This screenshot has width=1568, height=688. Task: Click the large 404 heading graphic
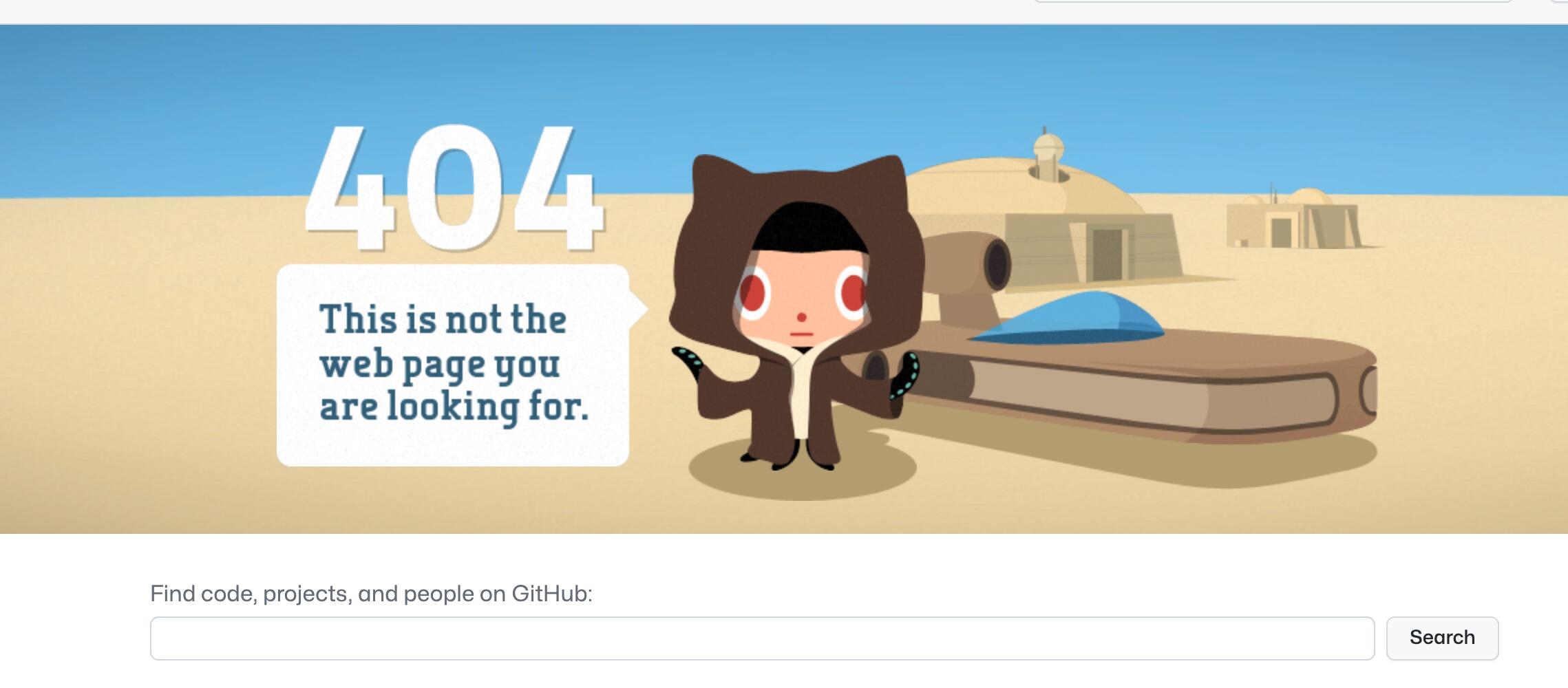[455, 187]
